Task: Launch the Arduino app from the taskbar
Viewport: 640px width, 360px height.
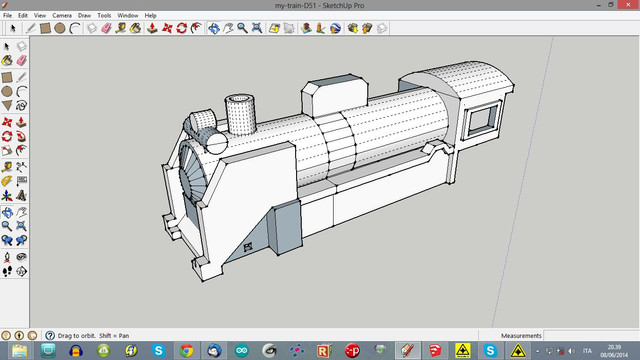Action: pyautogui.click(x=242, y=351)
